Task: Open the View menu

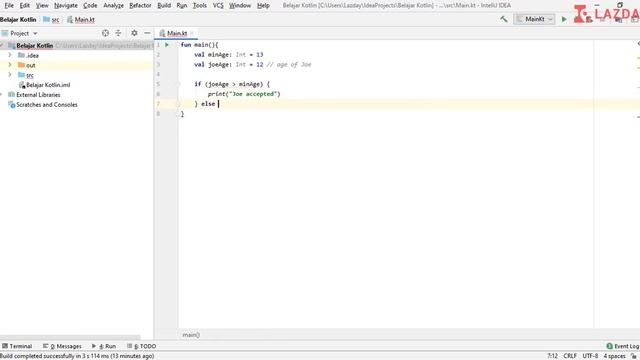Action: 42,6
